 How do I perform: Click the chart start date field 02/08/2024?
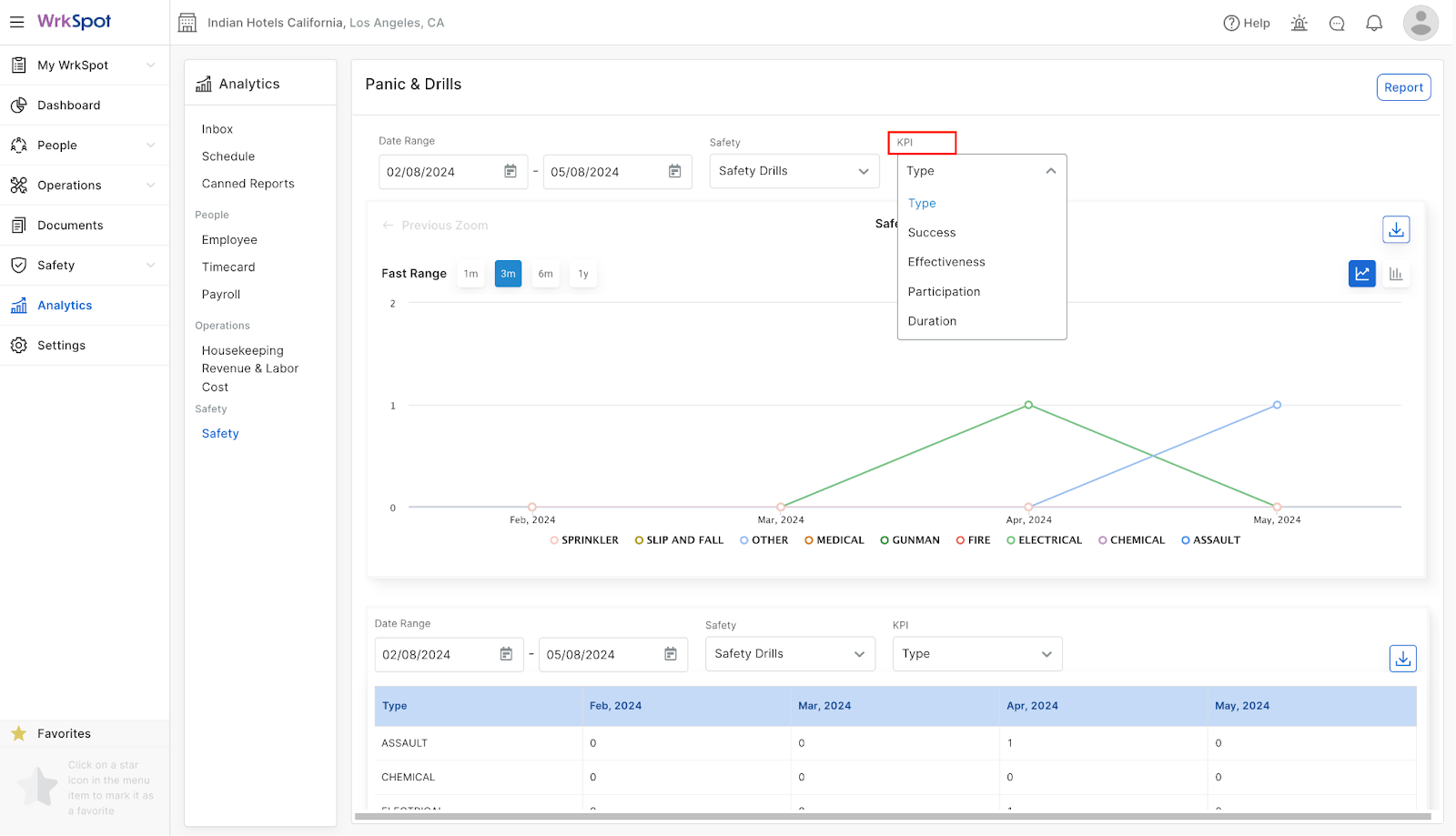pyautogui.click(x=453, y=171)
